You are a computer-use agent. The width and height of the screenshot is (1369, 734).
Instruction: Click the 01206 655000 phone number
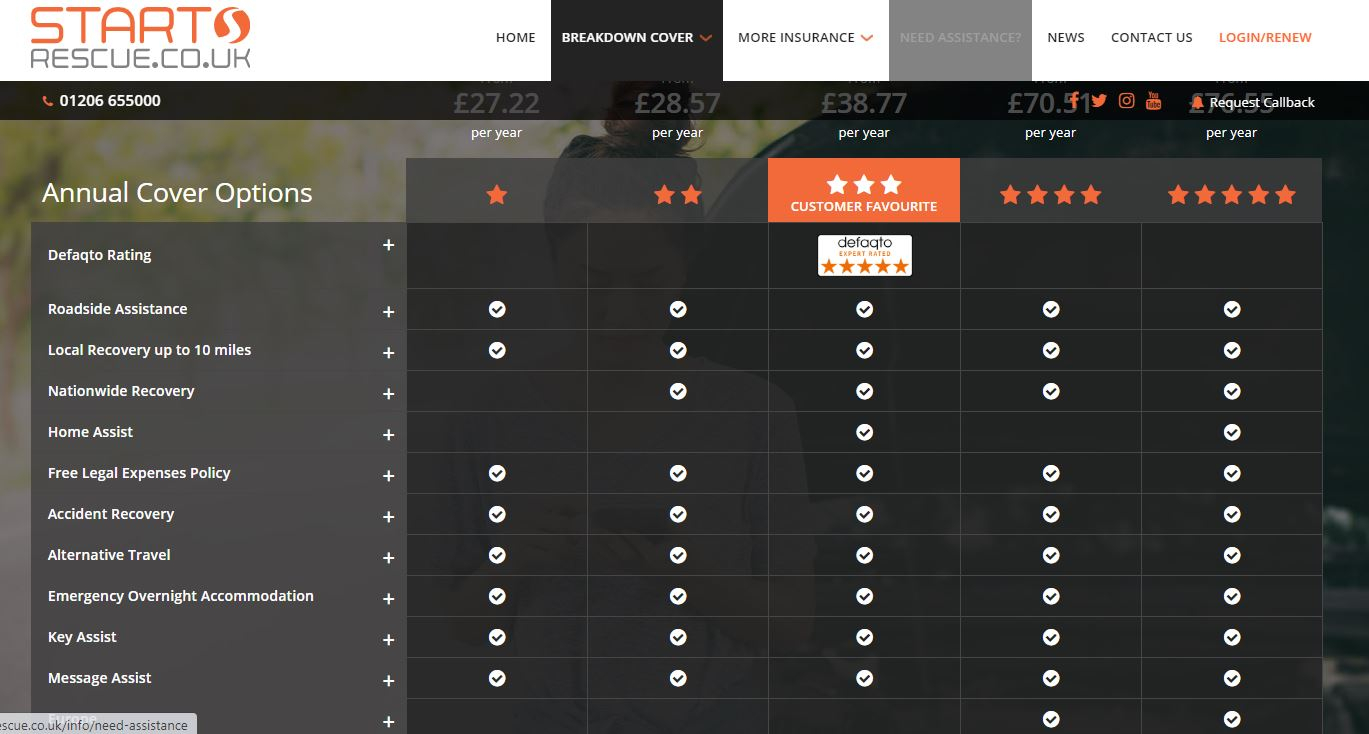point(110,101)
